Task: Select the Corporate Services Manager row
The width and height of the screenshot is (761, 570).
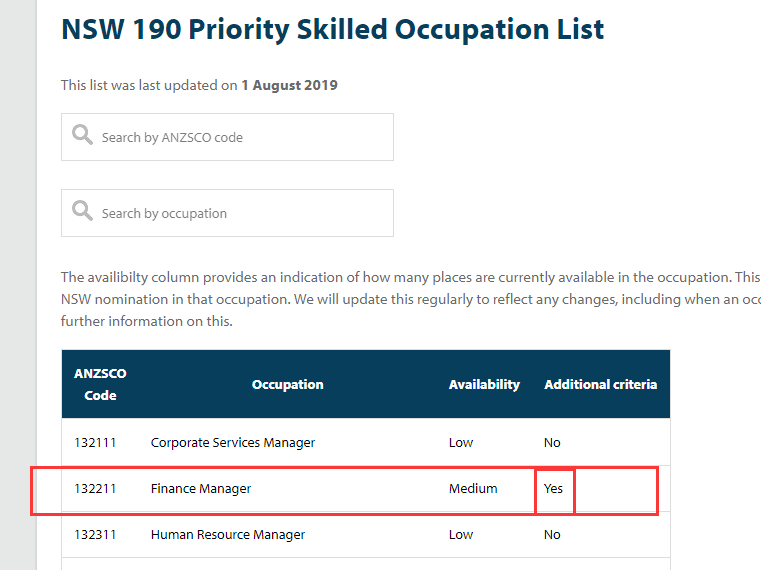Action: click(233, 442)
